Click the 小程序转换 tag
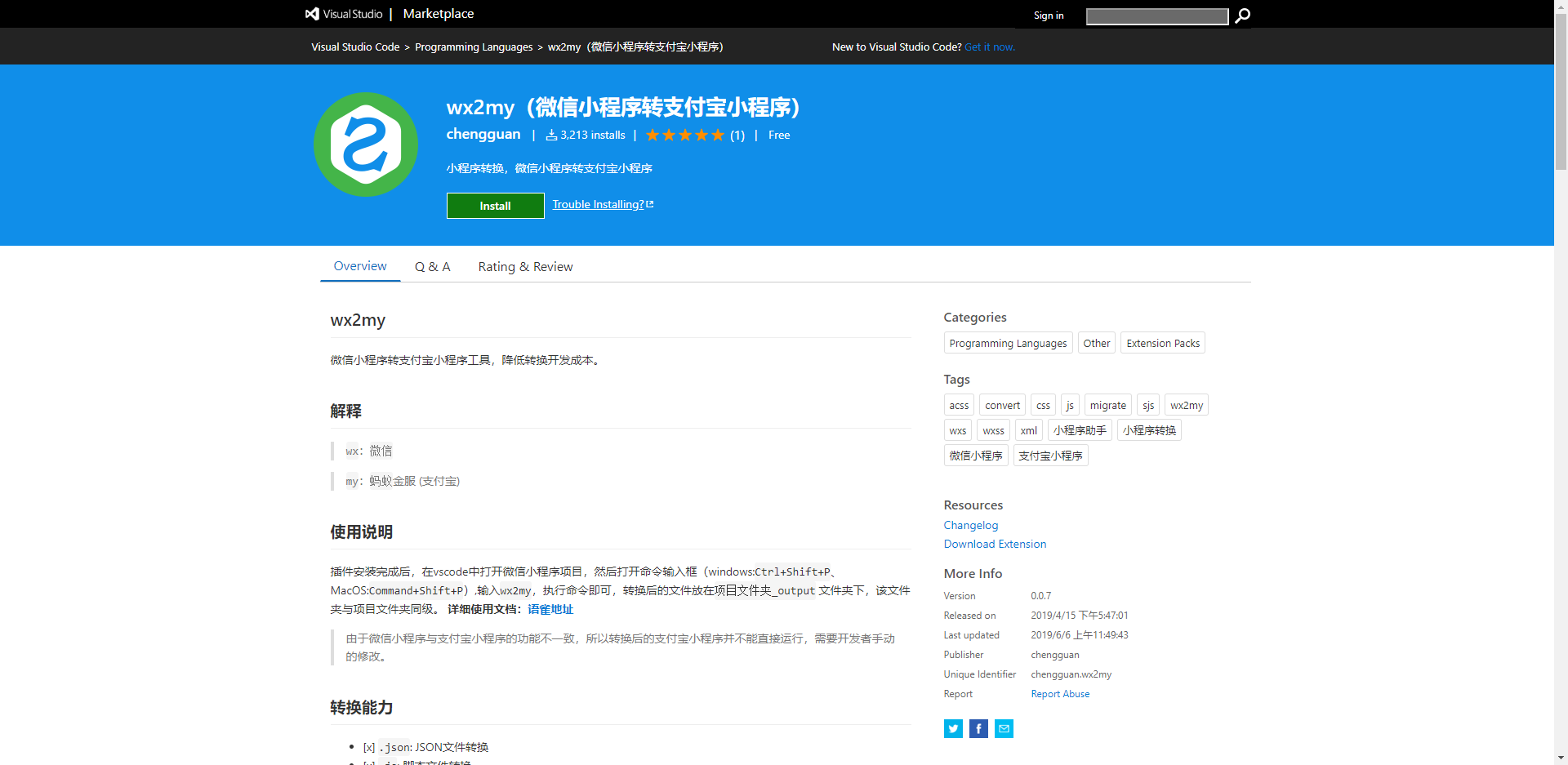The height and width of the screenshot is (765, 1568). pyautogui.click(x=1149, y=430)
